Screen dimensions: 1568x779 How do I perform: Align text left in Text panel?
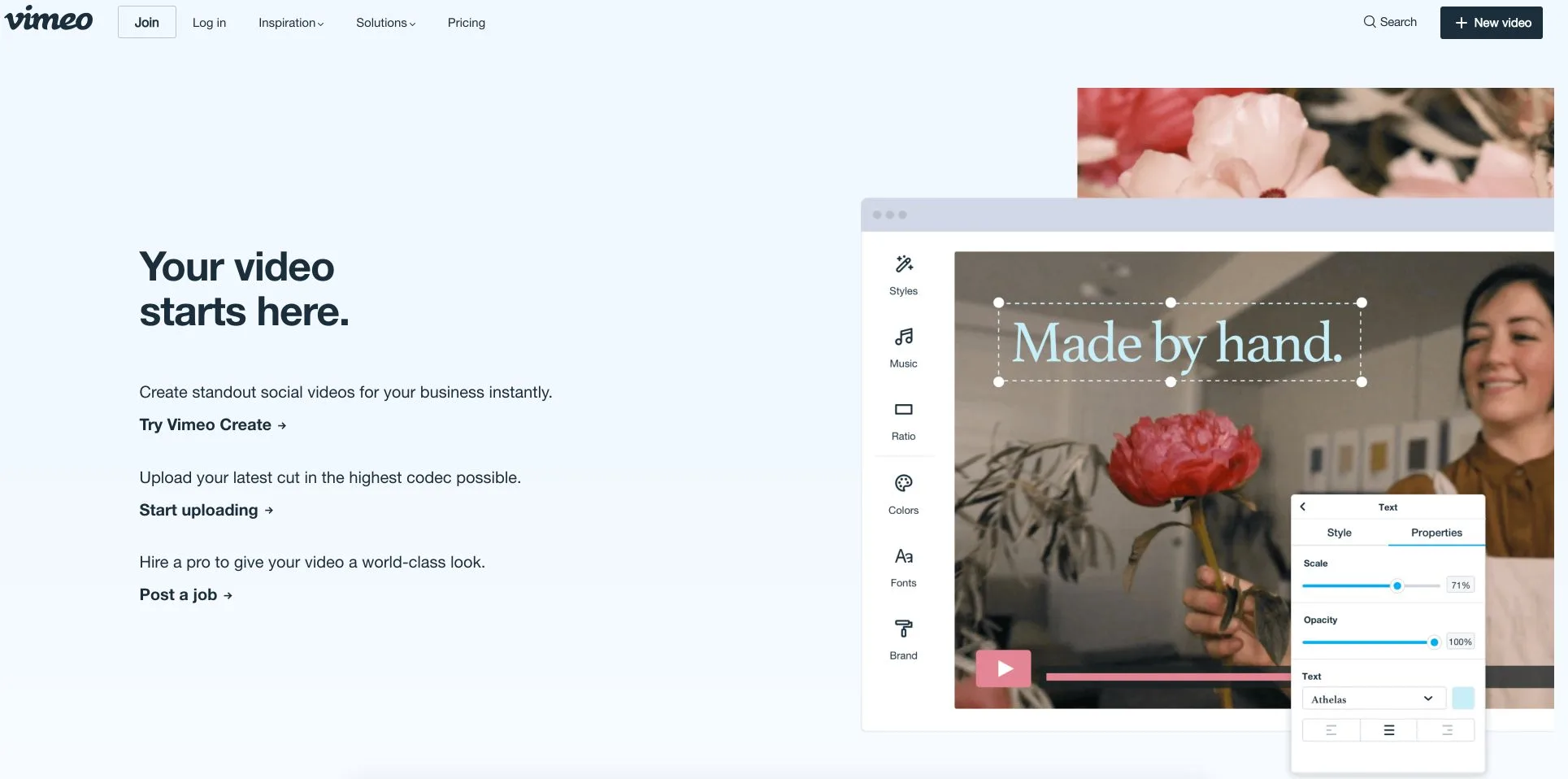(1331, 730)
